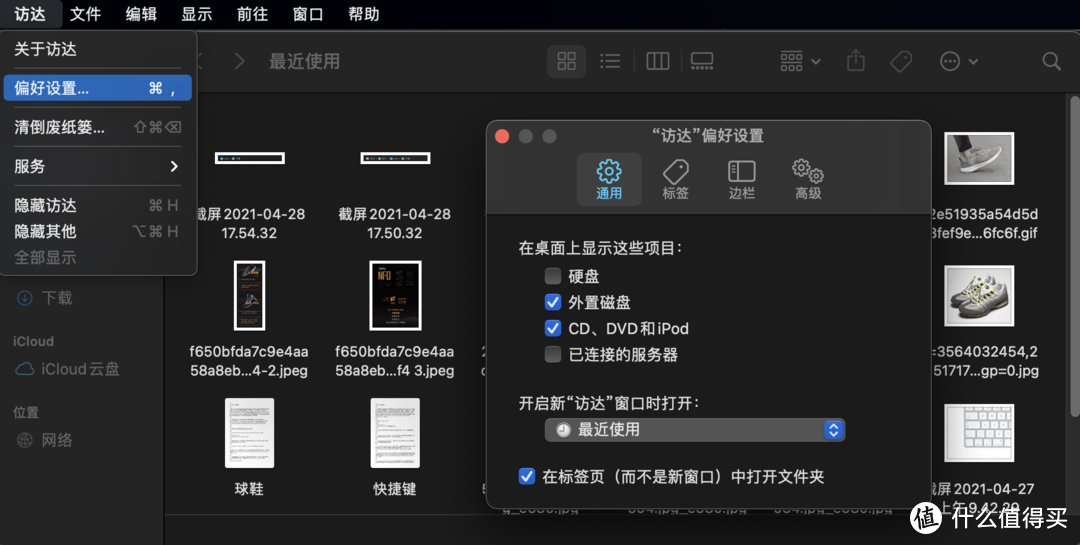
Task: Click the tag icon in Finder toolbar
Action: (x=901, y=61)
